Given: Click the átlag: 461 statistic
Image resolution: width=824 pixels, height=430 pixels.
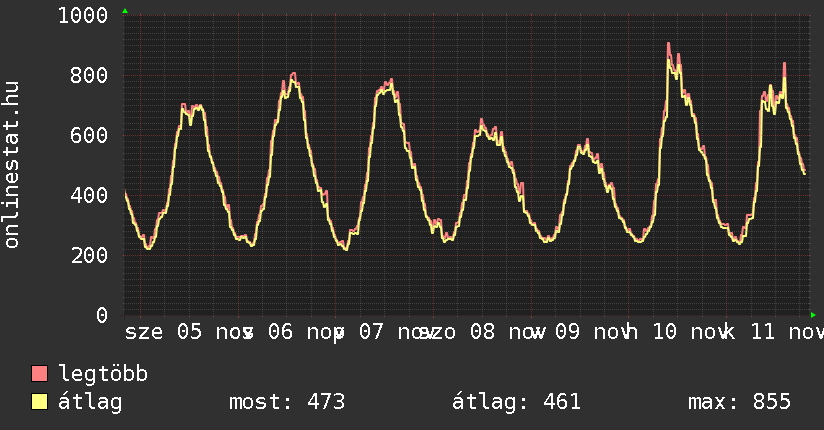Looking at the screenshot, I should pyautogui.click(x=516, y=402).
